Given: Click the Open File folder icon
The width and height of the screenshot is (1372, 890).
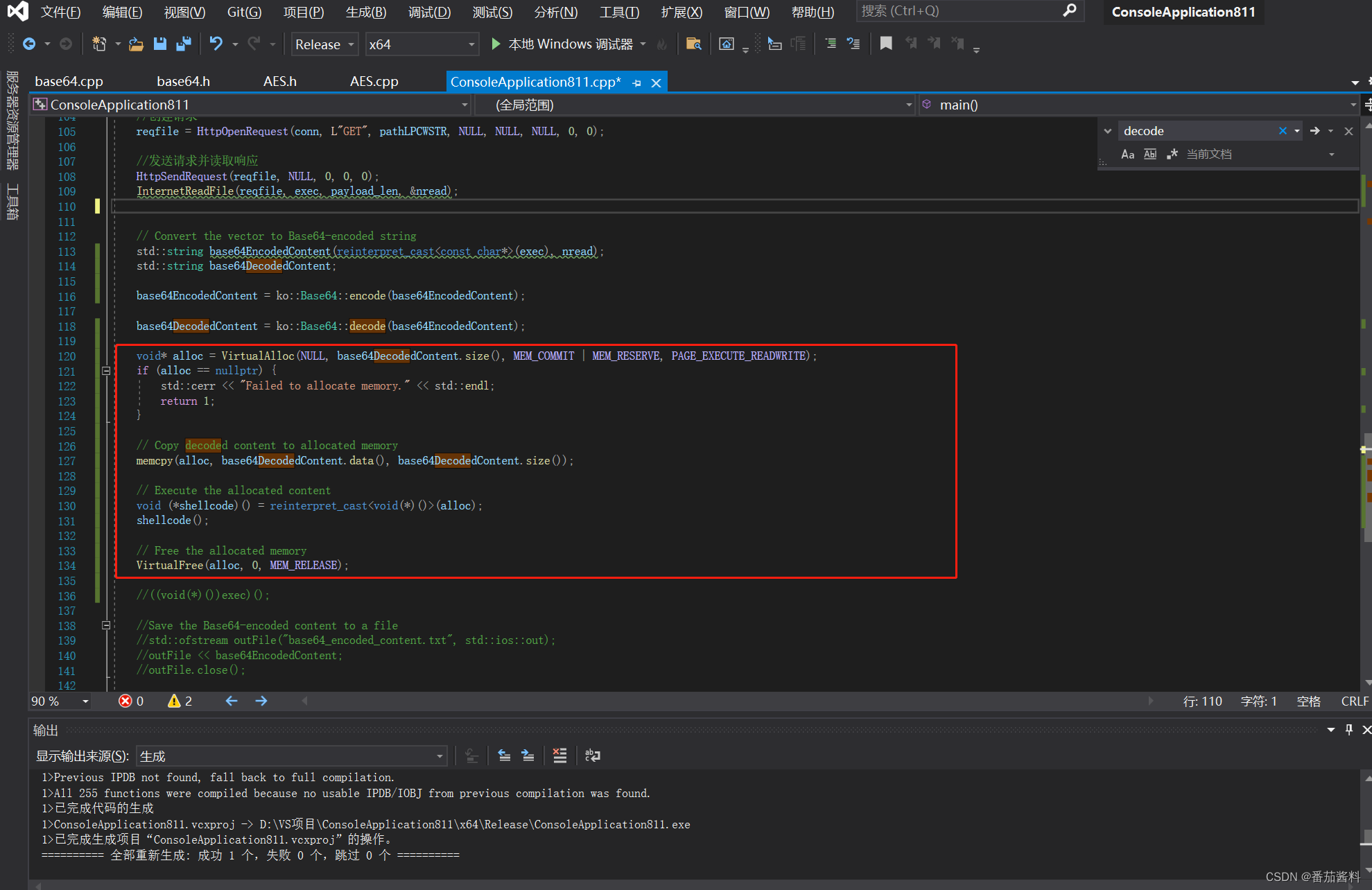Looking at the screenshot, I should point(137,44).
